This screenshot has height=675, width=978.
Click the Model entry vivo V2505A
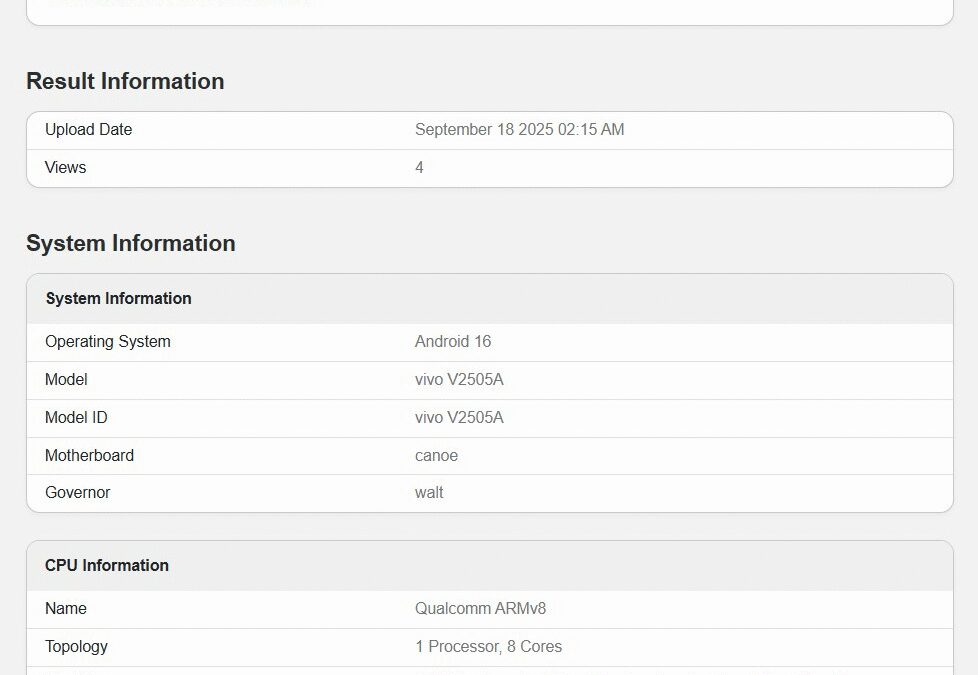click(459, 379)
